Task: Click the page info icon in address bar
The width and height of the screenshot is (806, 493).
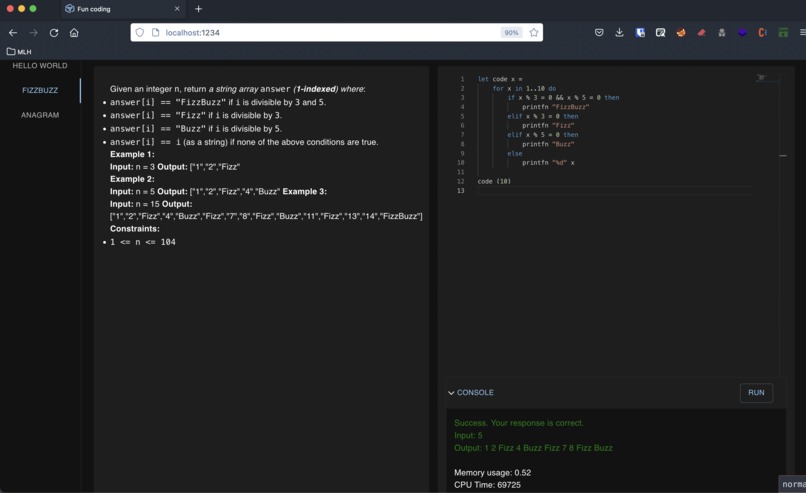Action: click(x=155, y=32)
